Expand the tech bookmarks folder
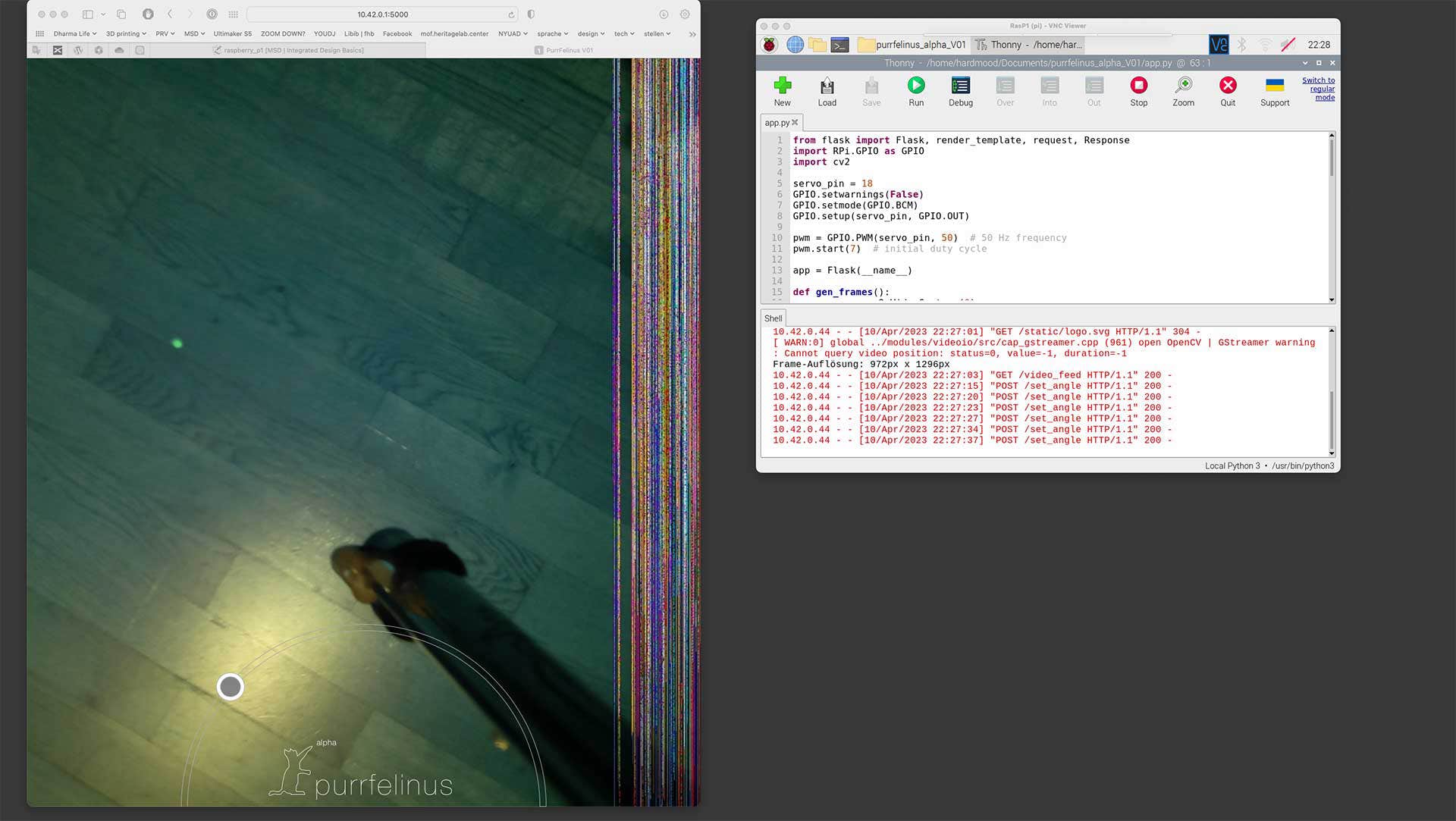 pyautogui.click(x=624, y=34)
